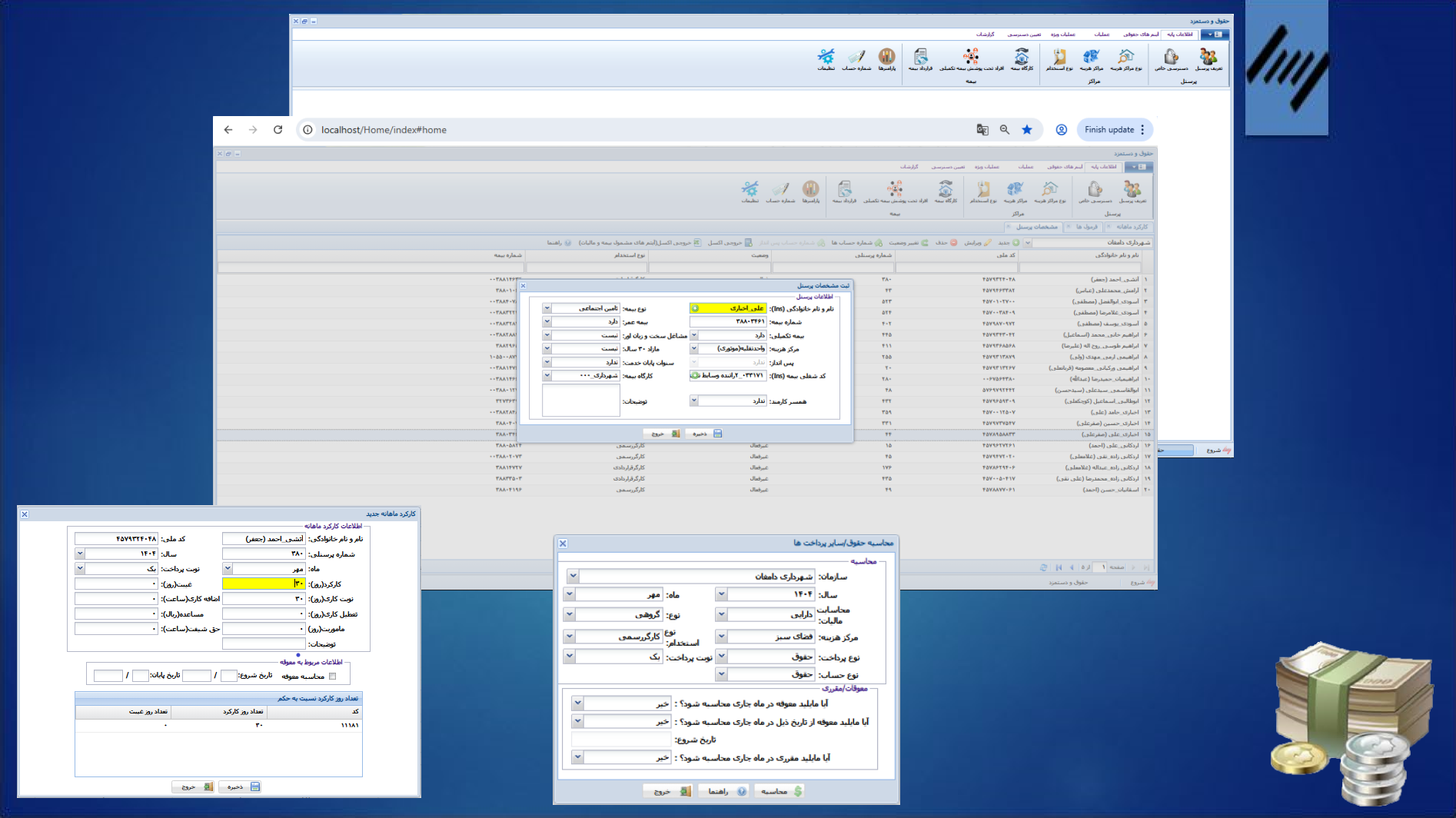
Task: Expand the سازمان dropdown in calculation dialog
Action: [x=573, y=576]
